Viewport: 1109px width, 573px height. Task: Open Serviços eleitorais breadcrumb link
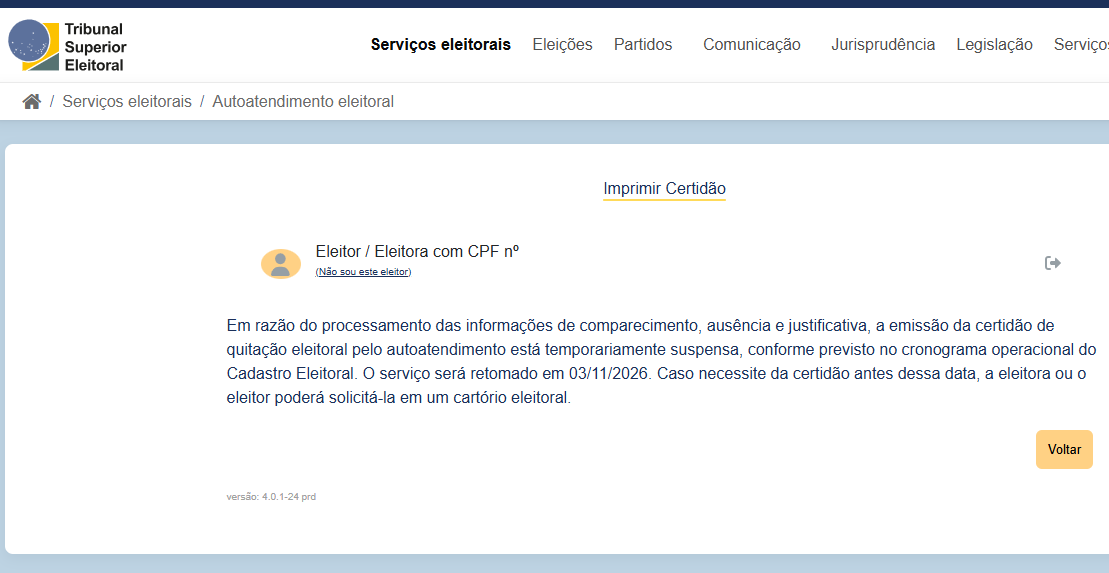[x=127, y=102]
